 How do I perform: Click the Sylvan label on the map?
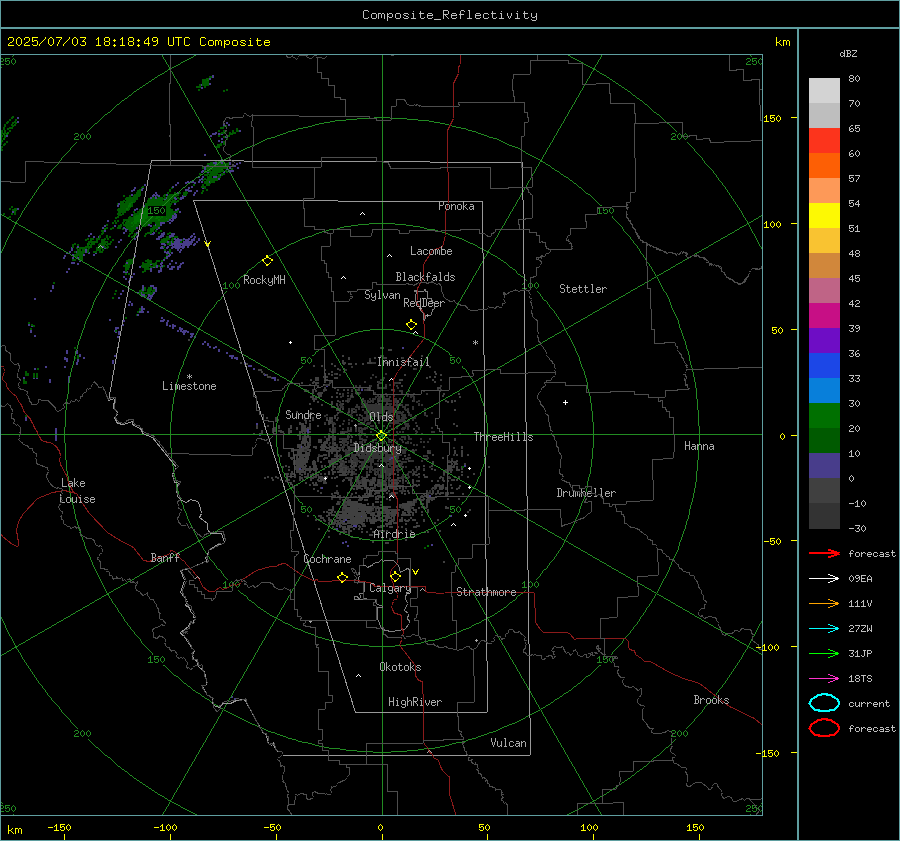[x=382, y=295]
